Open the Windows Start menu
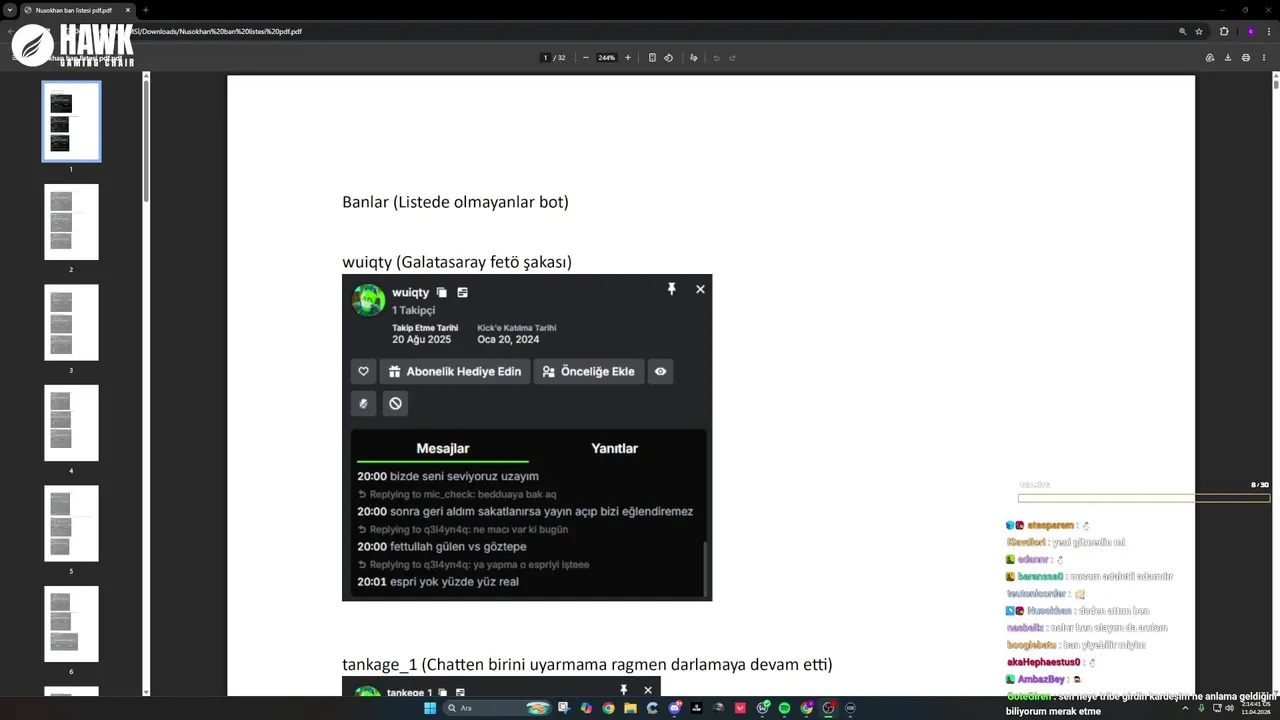 pos(430,708)
